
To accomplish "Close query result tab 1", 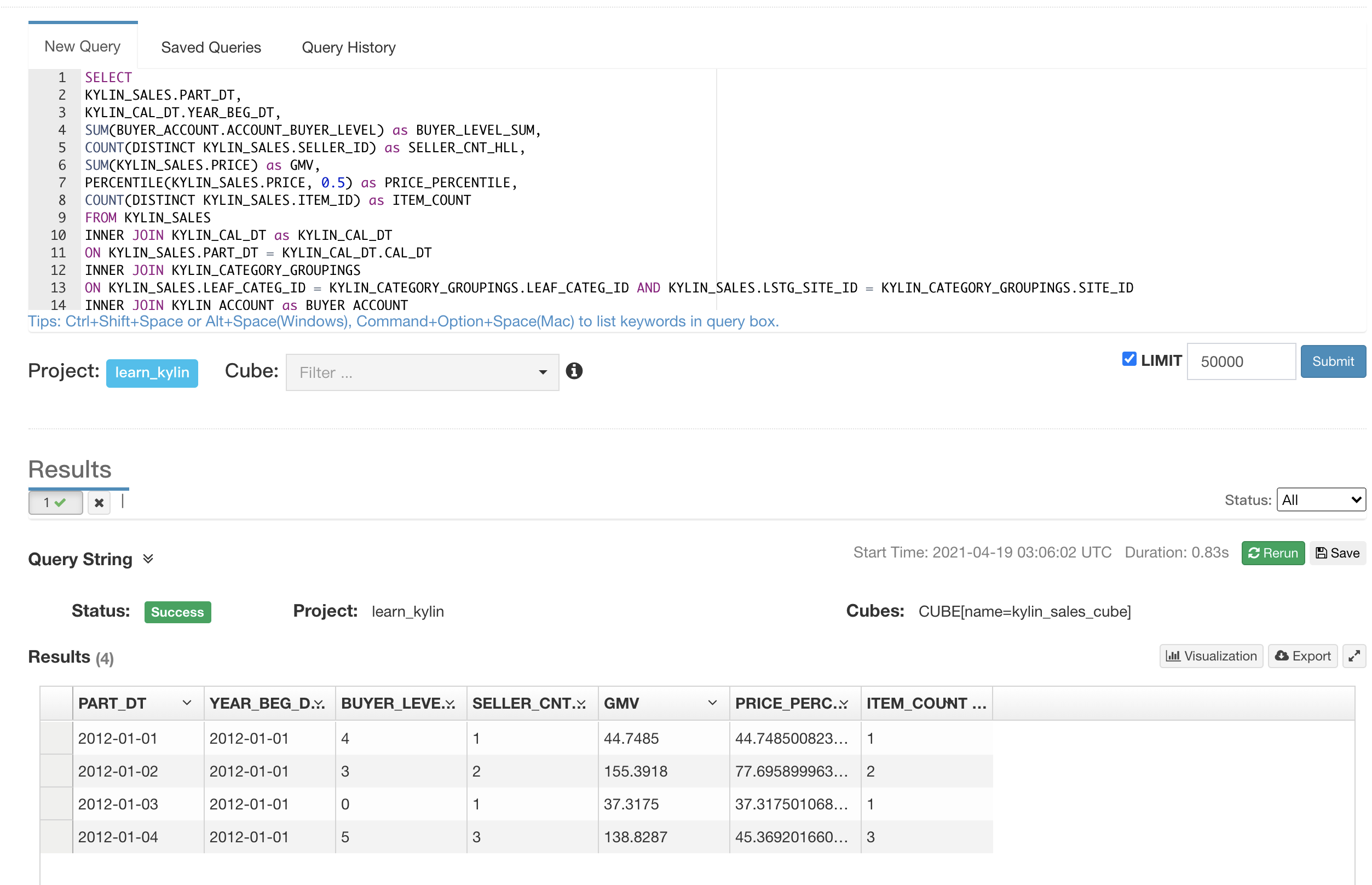I will [99, 503].
